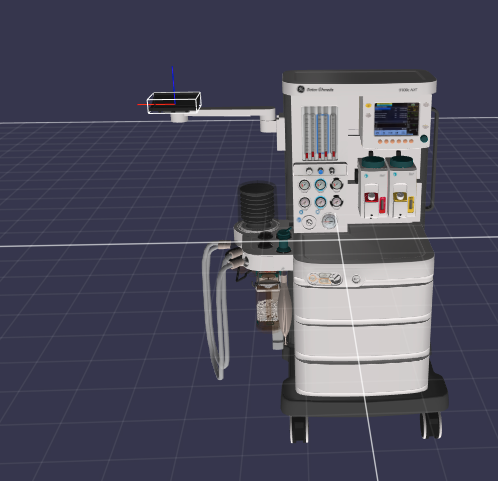Click the GE logo on the machine

301,89
